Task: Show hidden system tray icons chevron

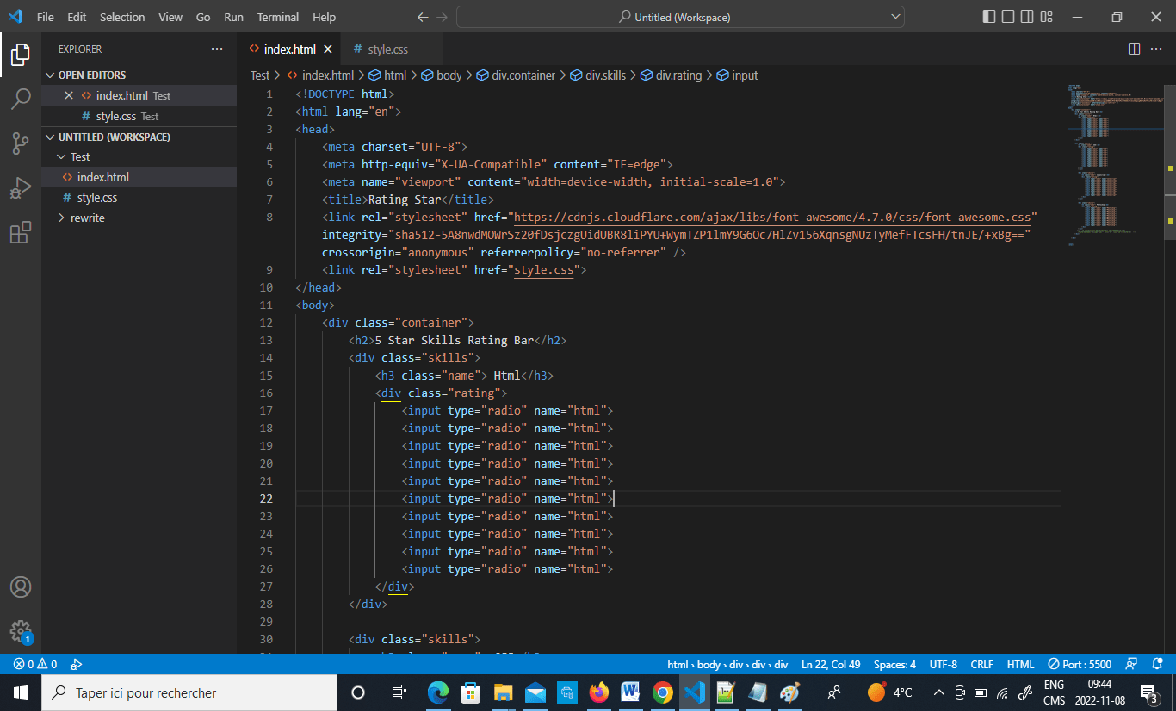Action: pos(938,692)
